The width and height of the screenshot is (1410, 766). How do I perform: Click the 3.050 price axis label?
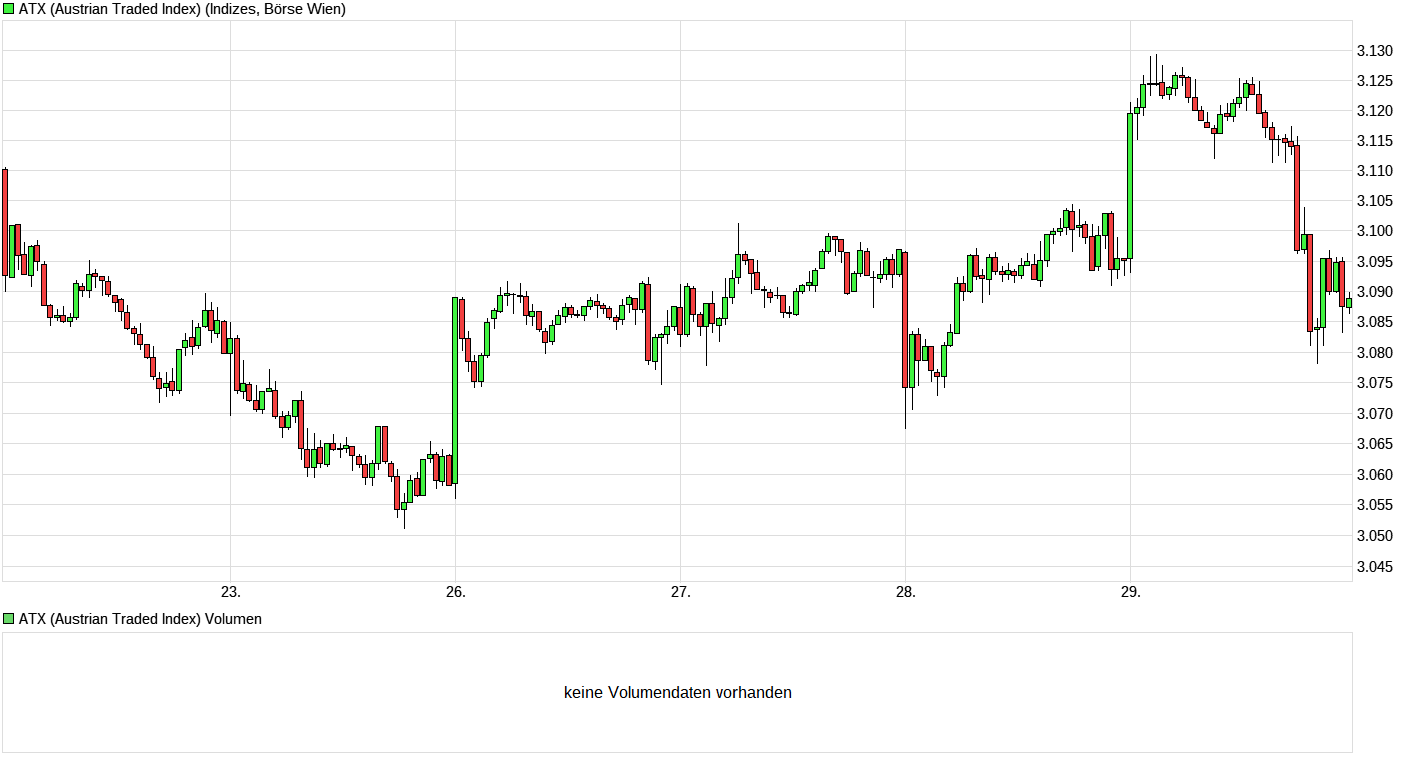(1375, 536)
